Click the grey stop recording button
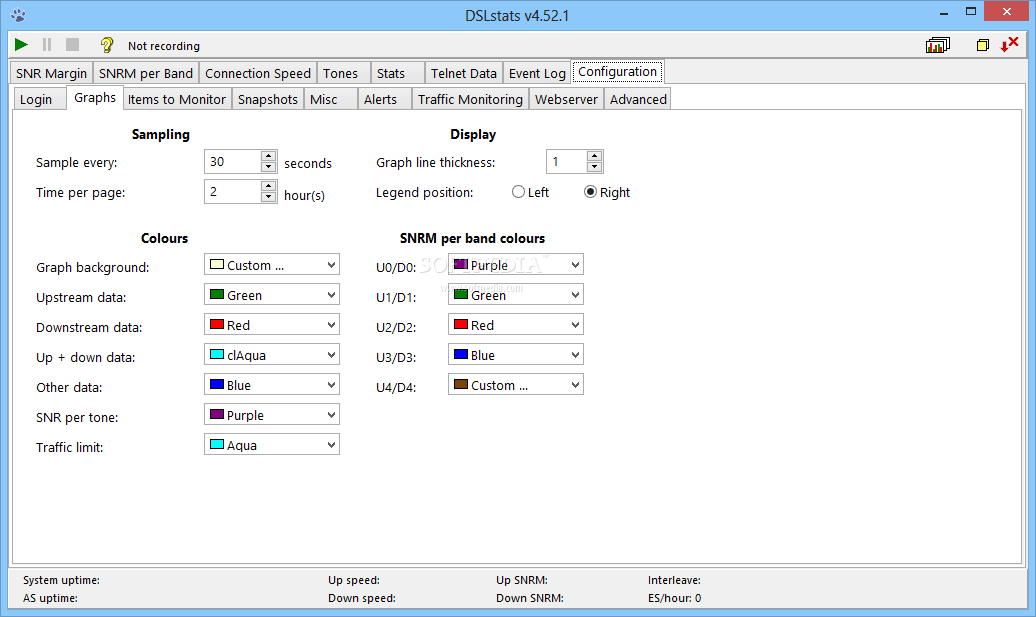Viewport: 1036px width, 617px height. coord(73,44)
